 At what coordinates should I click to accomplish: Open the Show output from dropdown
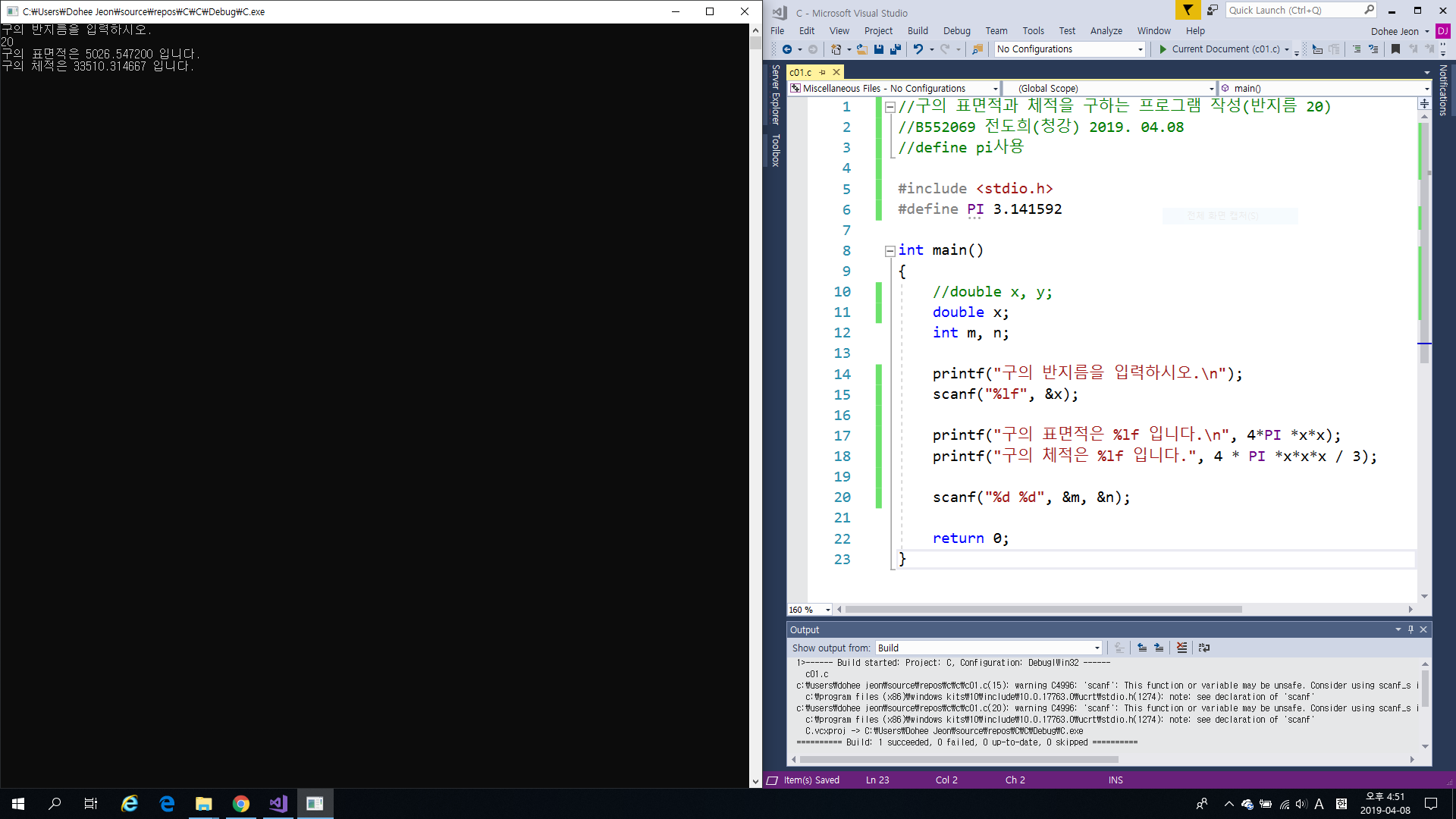tap(1097, 648)
